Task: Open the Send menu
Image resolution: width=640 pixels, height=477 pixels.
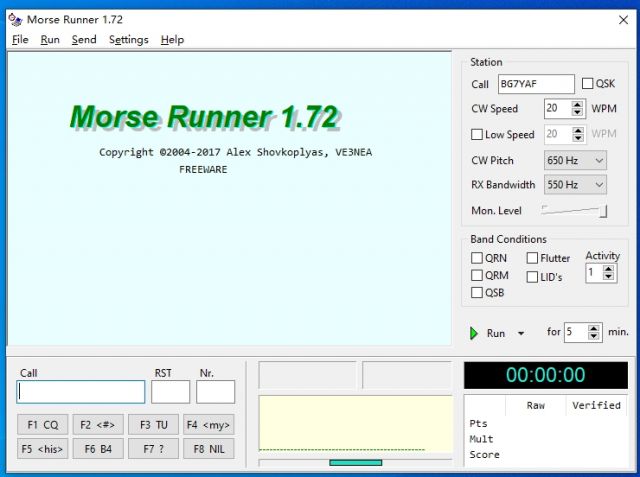Action: [84, 40]
